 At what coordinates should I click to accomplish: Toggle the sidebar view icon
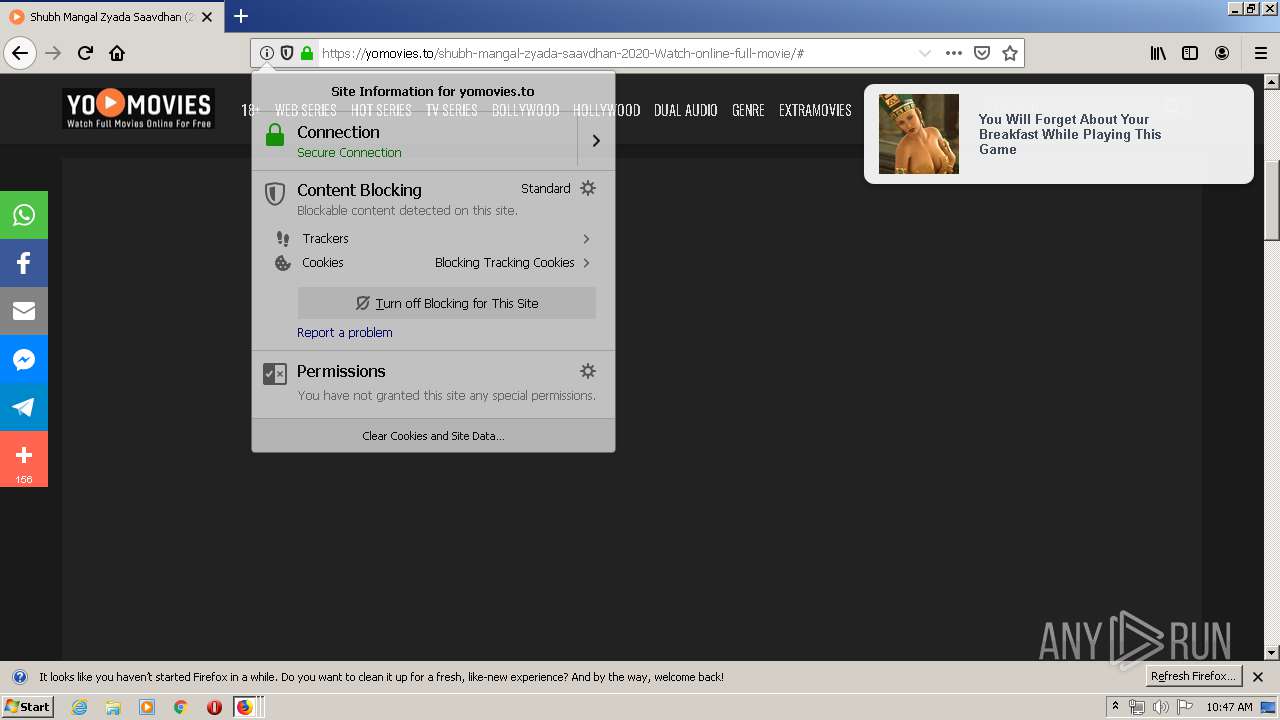click(x=1190, y=53)
